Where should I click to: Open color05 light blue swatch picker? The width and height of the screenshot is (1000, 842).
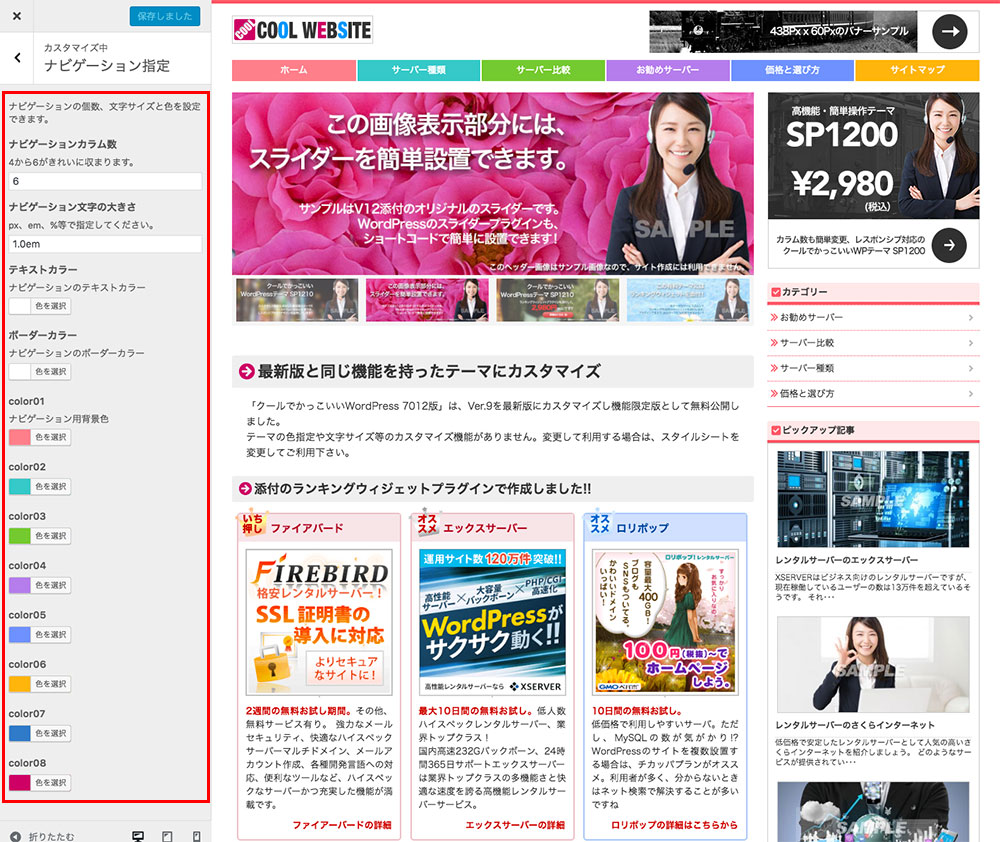point(40,635)
